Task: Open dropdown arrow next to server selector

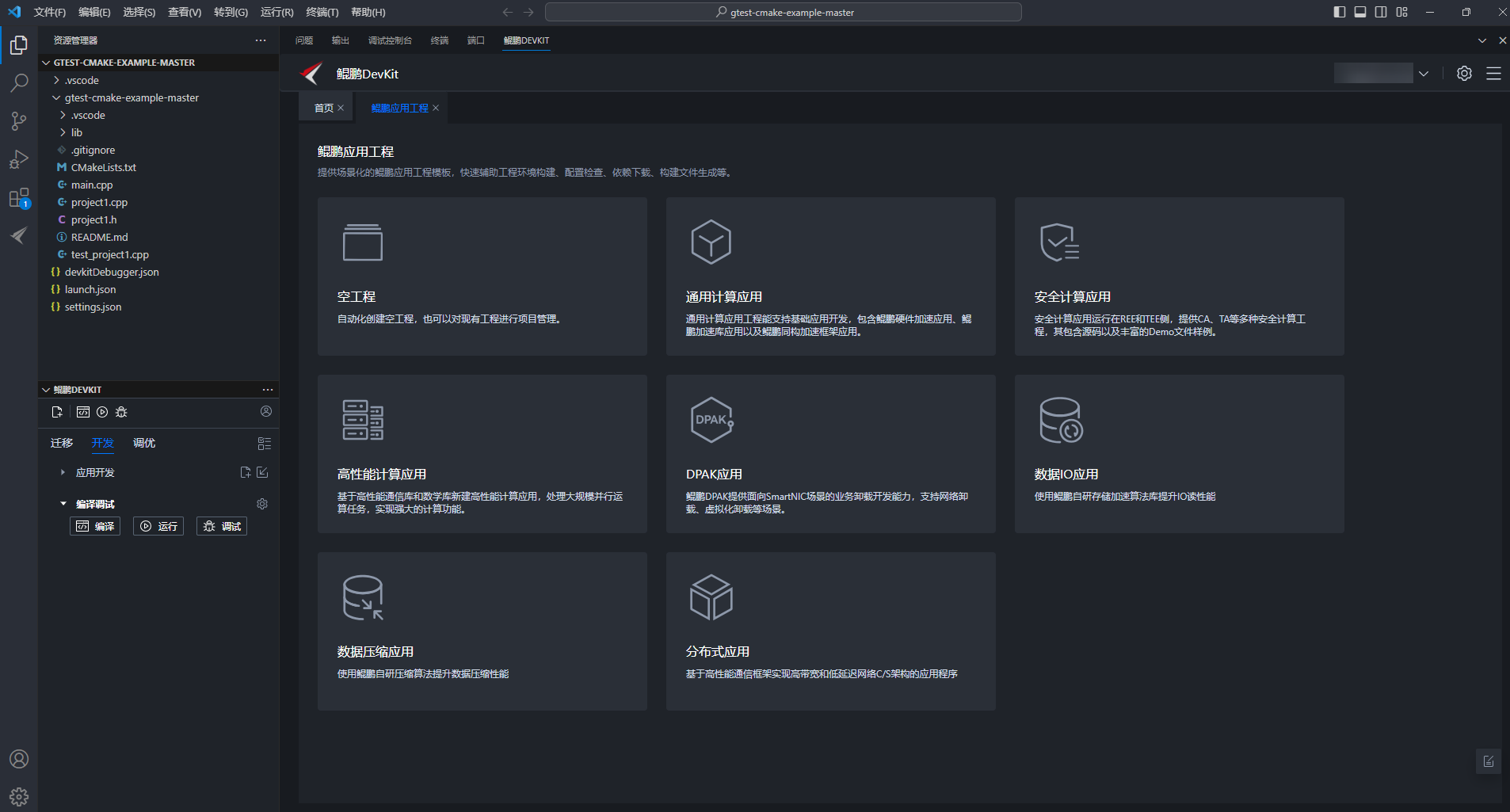Action: (1424, 74)
